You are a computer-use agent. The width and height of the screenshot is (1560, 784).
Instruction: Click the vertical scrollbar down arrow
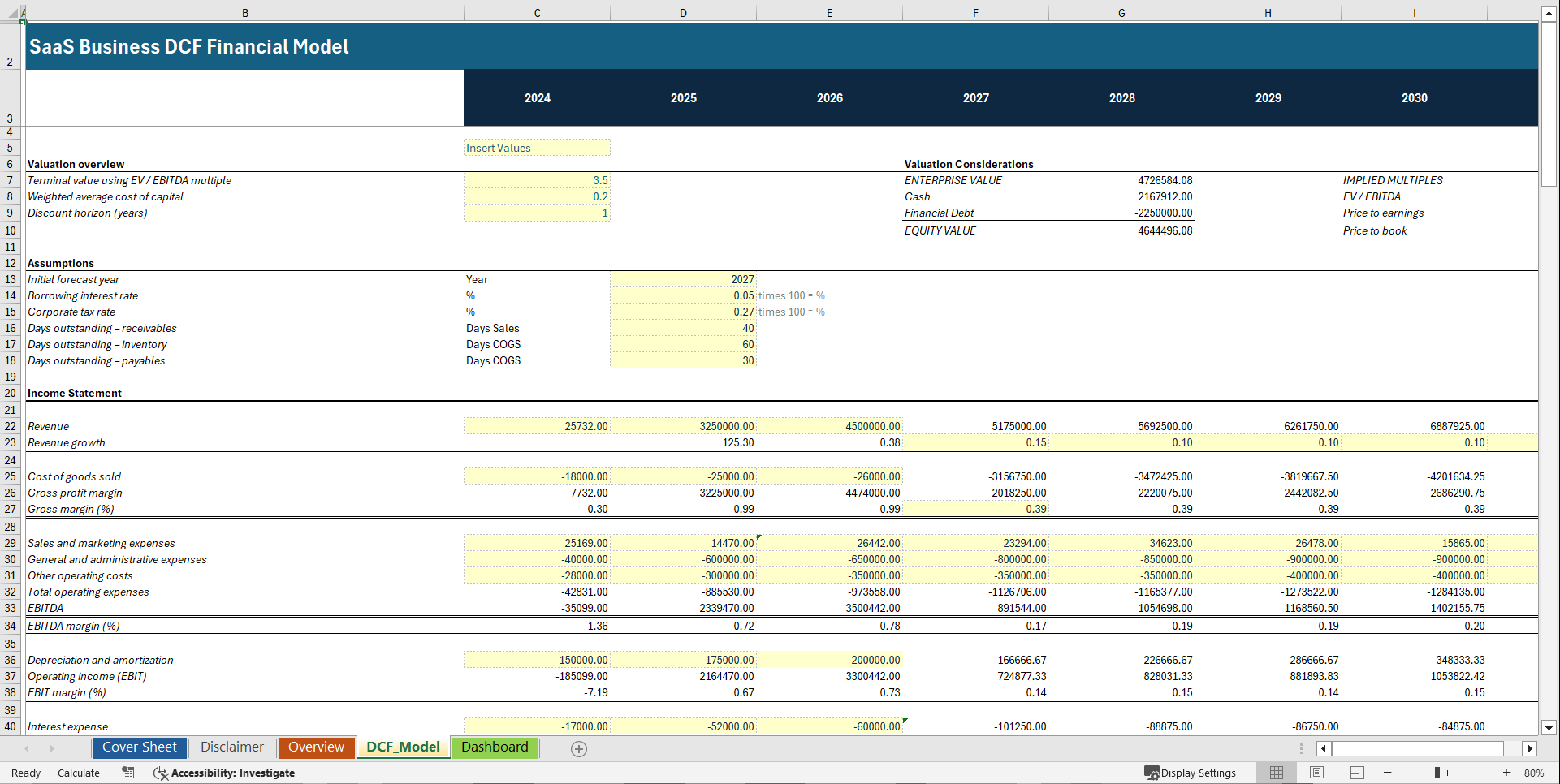pyautogui.click(x=1550, y=728)
